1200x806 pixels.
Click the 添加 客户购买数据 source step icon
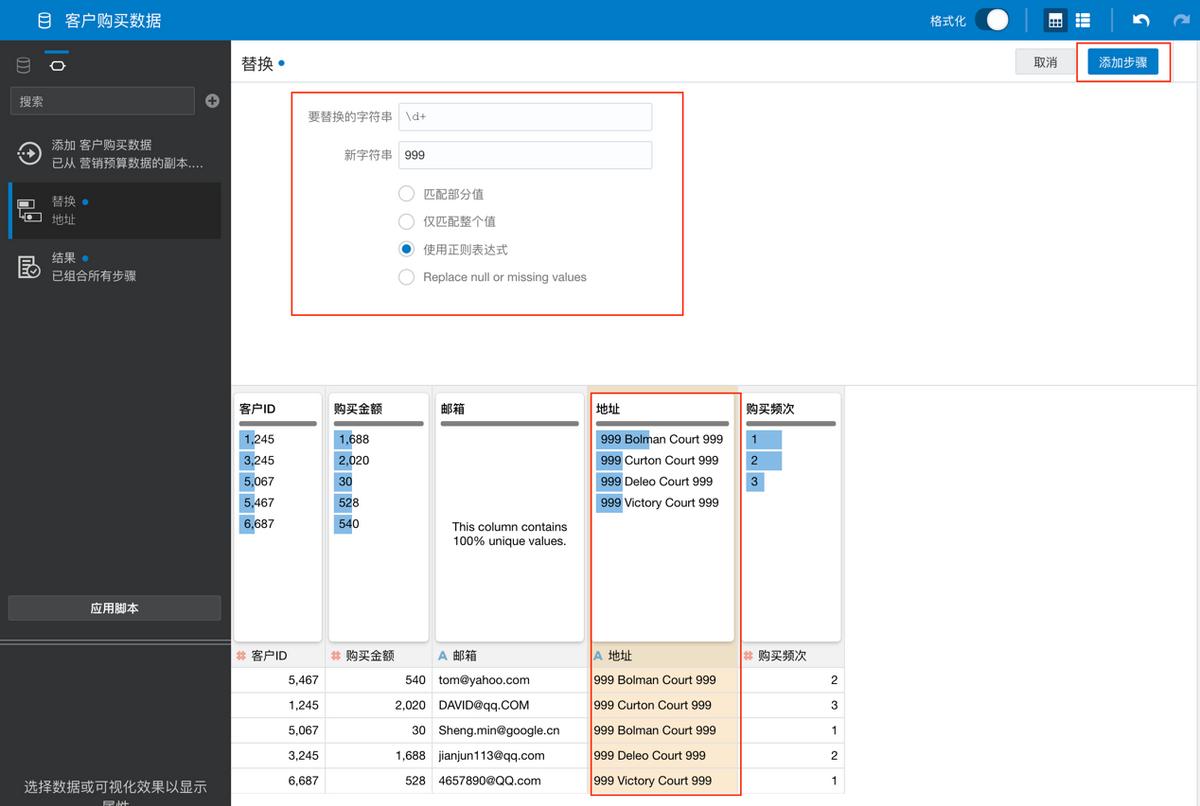pos(28,153)
